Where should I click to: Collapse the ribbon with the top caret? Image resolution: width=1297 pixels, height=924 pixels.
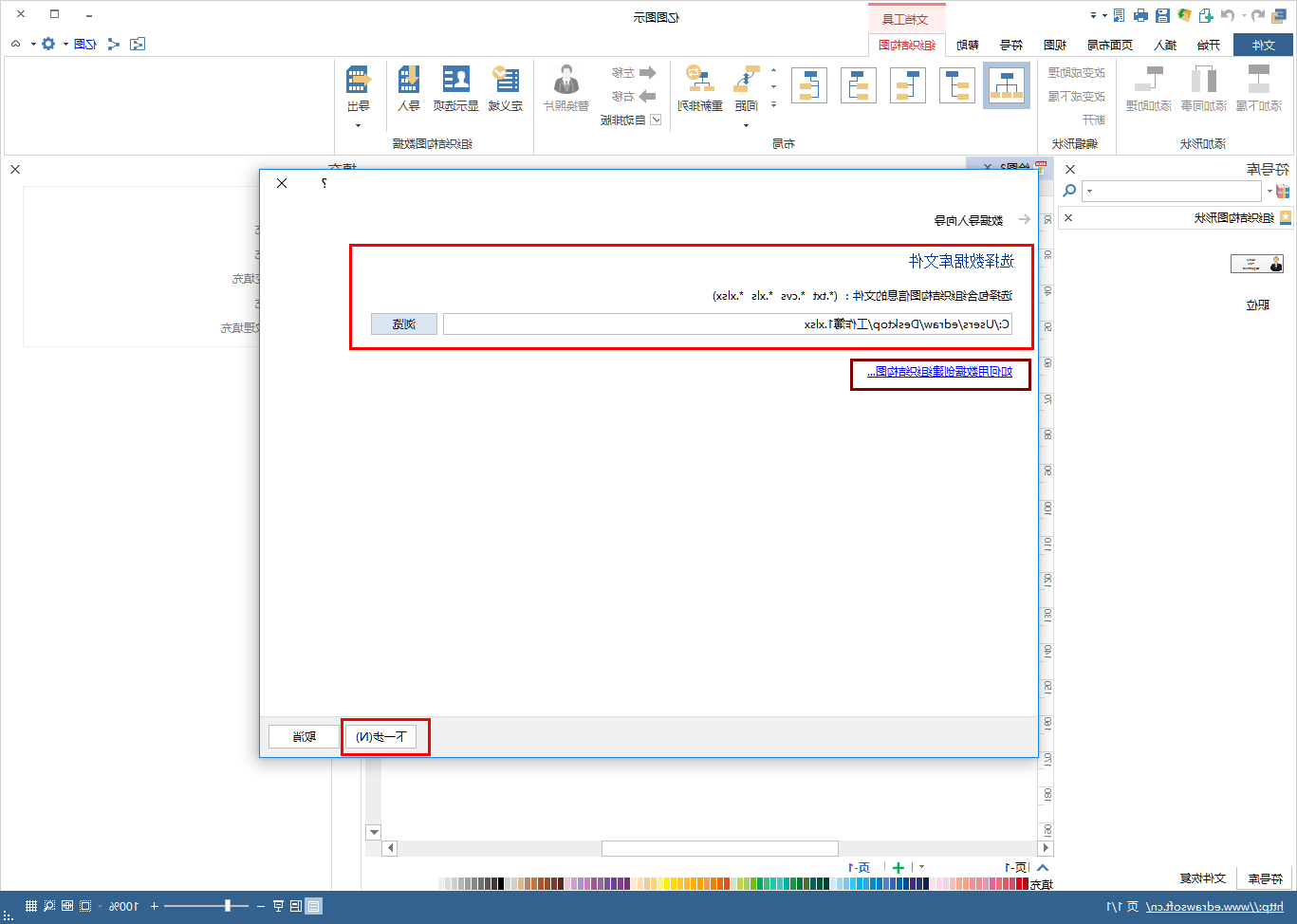(16, 44)
